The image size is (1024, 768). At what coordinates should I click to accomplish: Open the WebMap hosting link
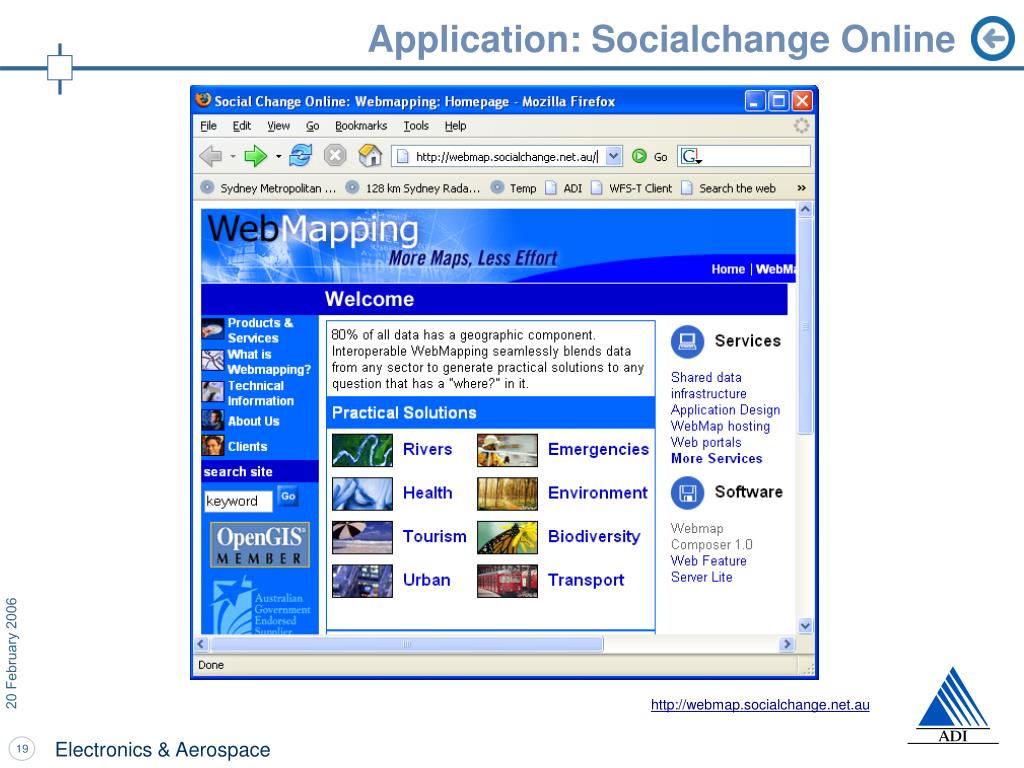click(720, 426)
